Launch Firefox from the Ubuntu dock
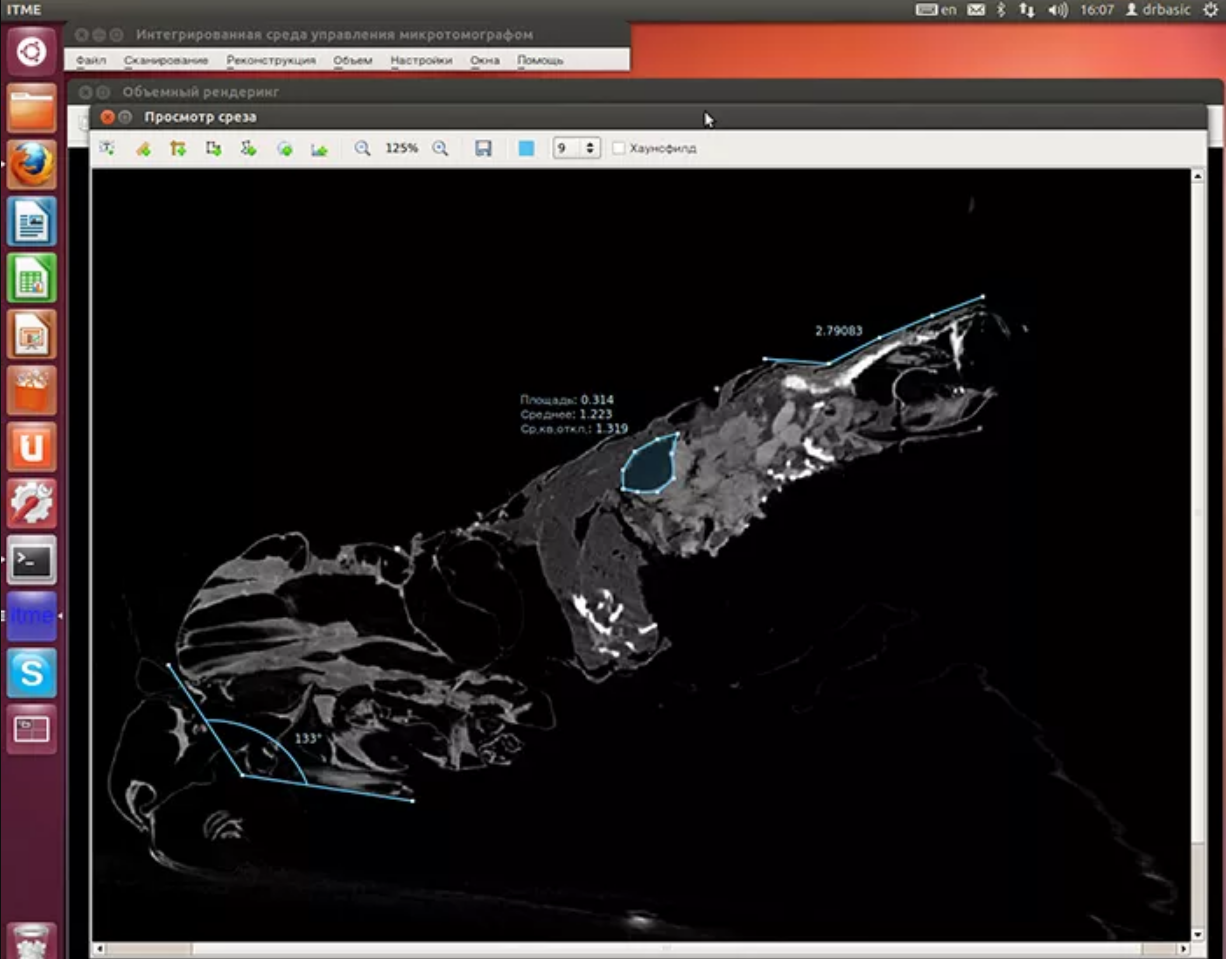Image resolution: width=1226 pixels, height=959 pixels. pyautogui.click(x=32, y=164)
